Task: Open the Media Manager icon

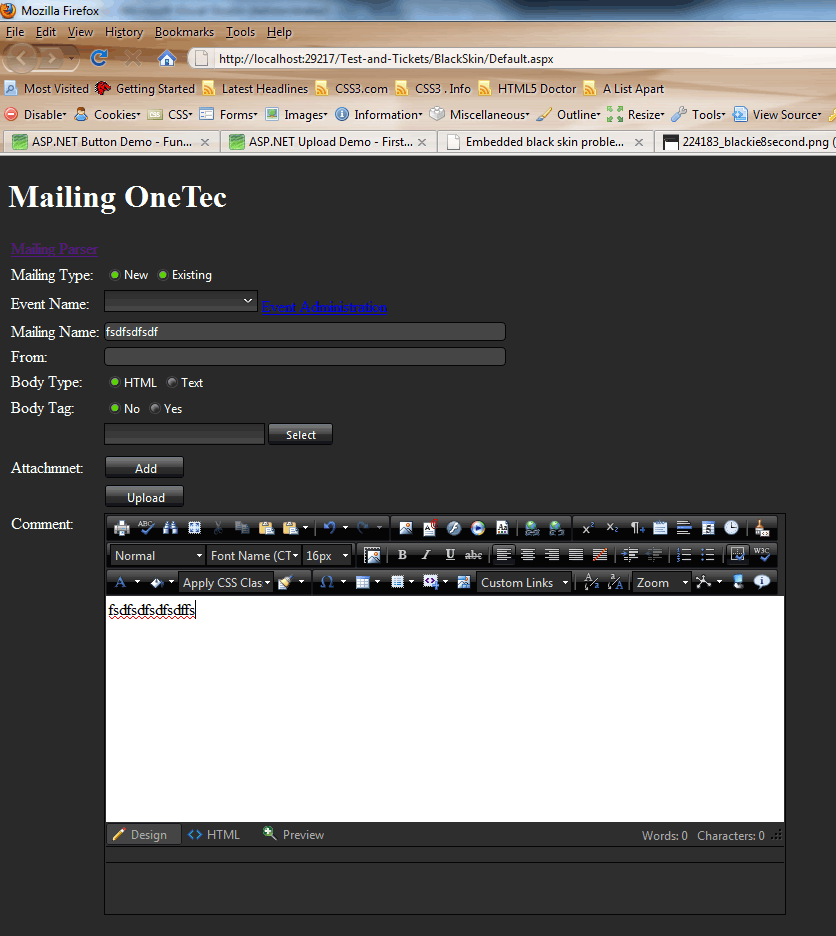Action: [478, 528]
